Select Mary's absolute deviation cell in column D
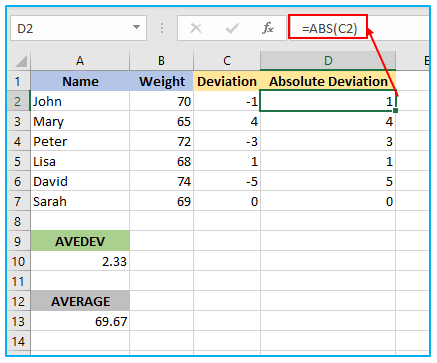437x363 pixels. (x=328, y=121)
